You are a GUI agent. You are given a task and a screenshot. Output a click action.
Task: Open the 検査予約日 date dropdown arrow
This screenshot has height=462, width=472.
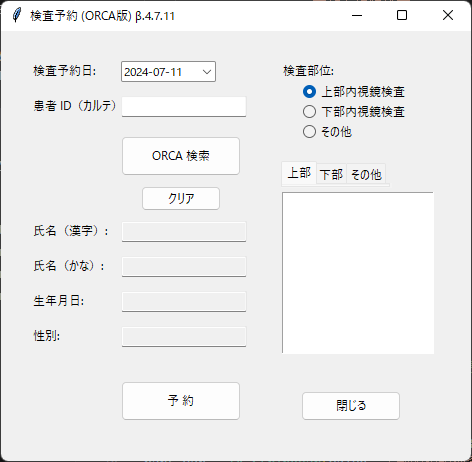click(207, 72)
